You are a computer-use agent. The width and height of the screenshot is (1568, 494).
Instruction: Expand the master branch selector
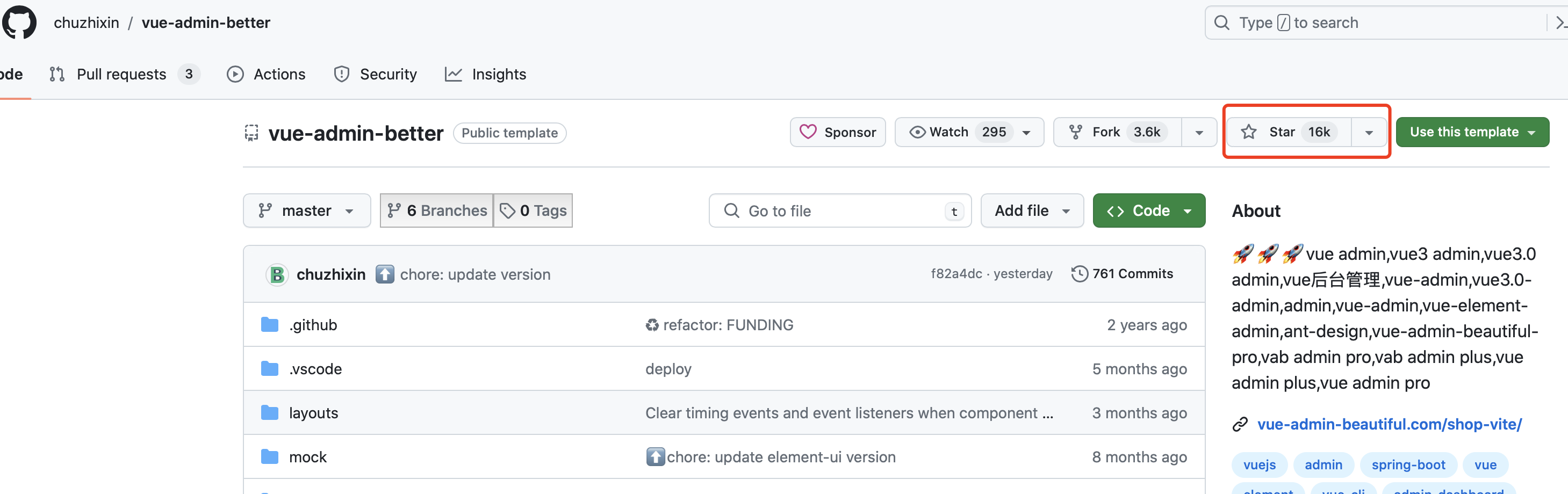click(x=306, y=210)
